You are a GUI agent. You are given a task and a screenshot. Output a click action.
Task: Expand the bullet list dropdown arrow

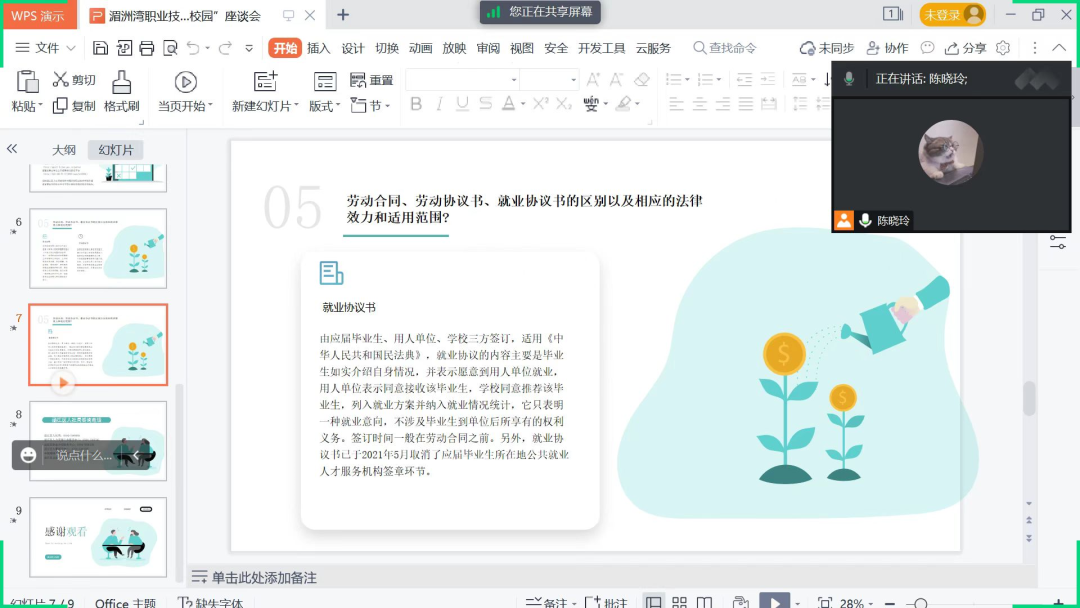[x=687, y=80]
